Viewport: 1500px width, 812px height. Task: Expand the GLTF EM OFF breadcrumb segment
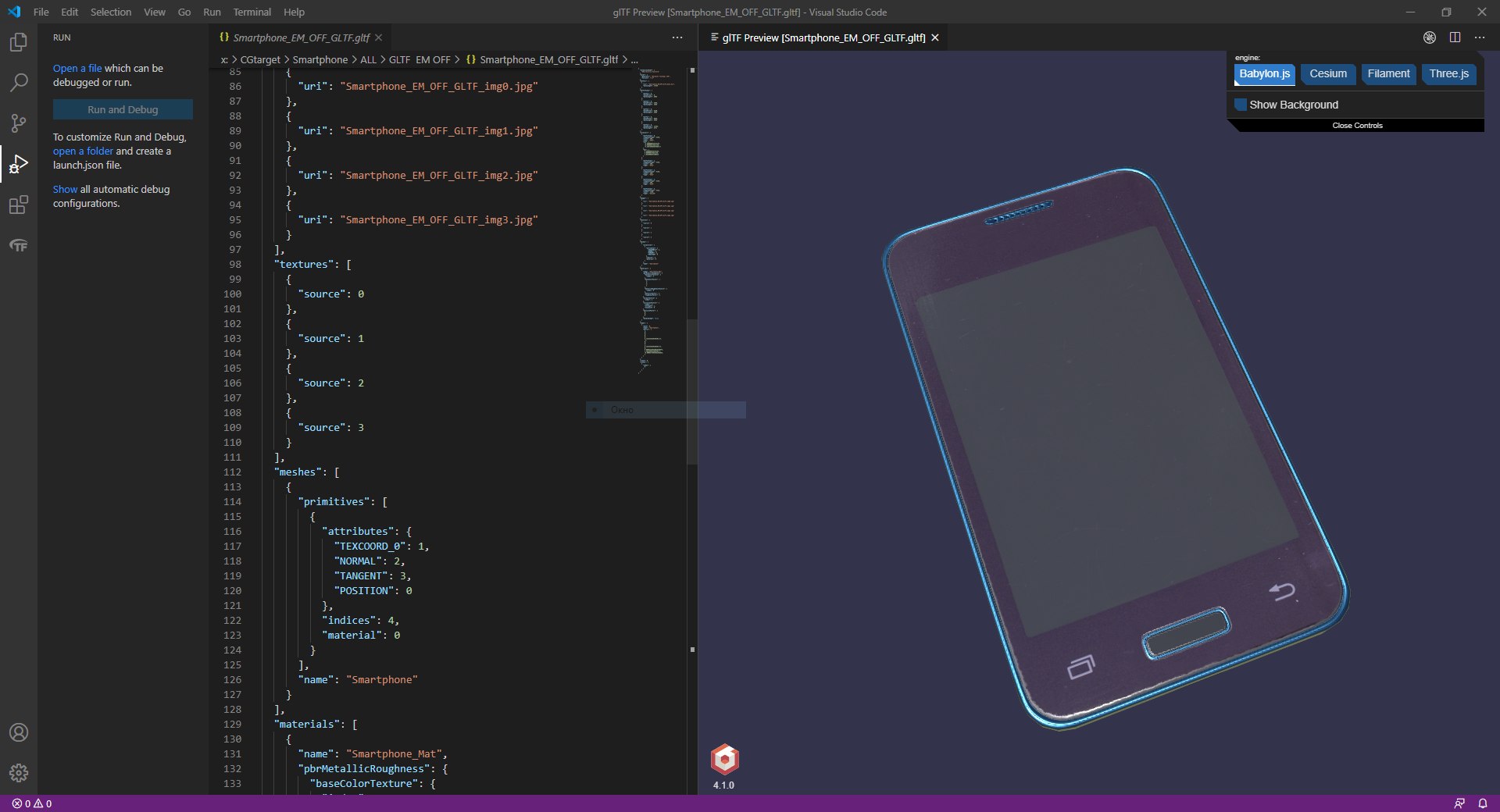click(x=420, y=59)
